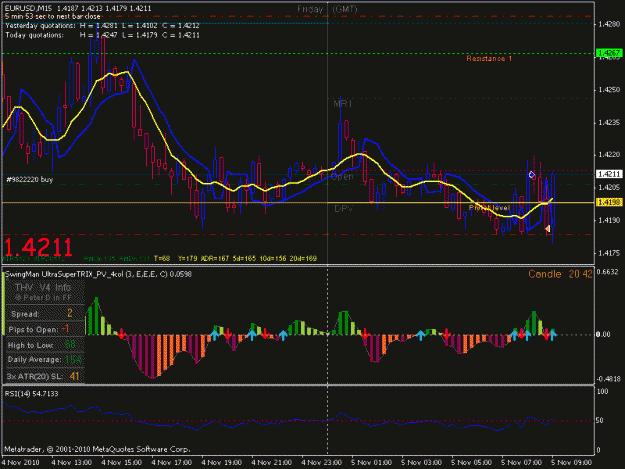Click the cyan up arrow near 5 Nov 03:00
The image size is (625, 469).
421,335
